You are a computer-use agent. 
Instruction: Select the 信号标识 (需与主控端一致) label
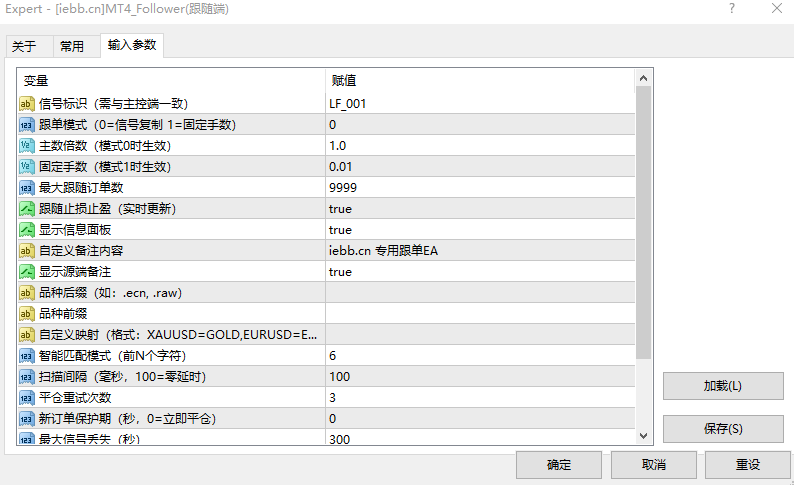pos(113,104)
